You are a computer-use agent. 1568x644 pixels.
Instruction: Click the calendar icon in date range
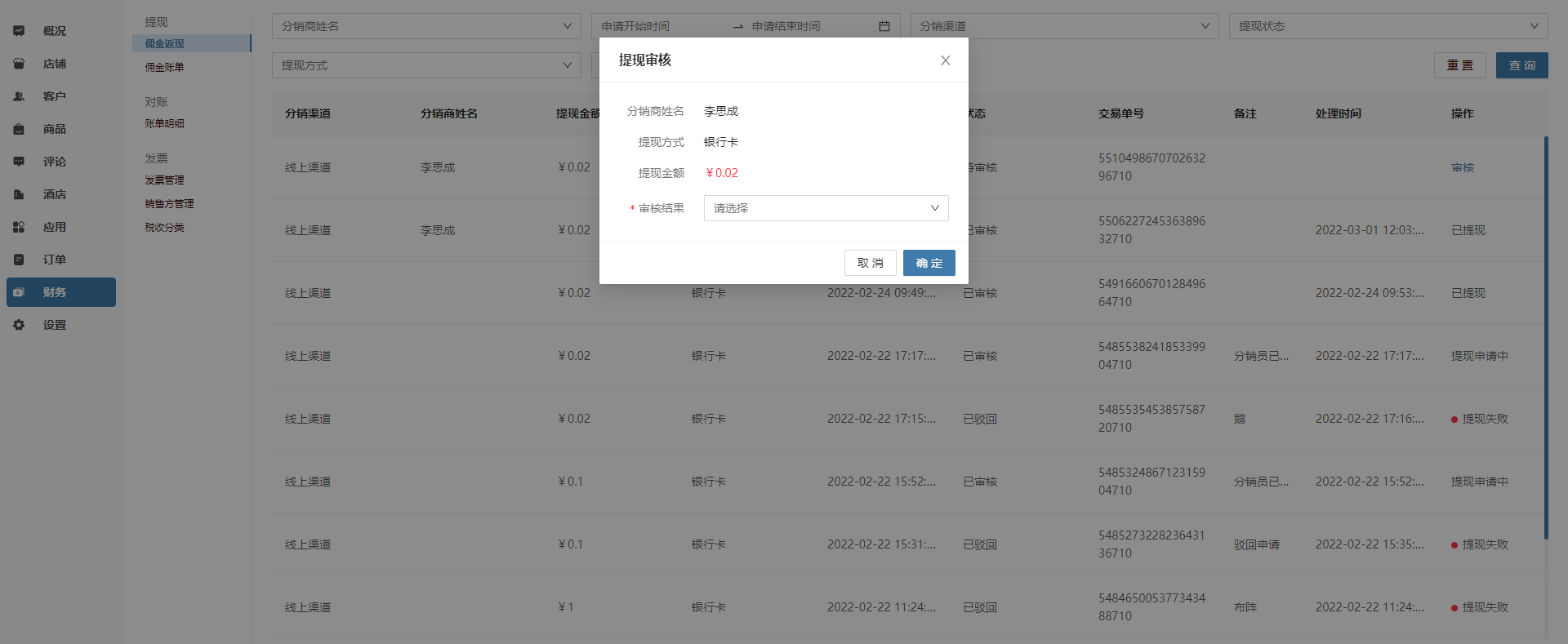pyautogui.click(x=884, y=26)
